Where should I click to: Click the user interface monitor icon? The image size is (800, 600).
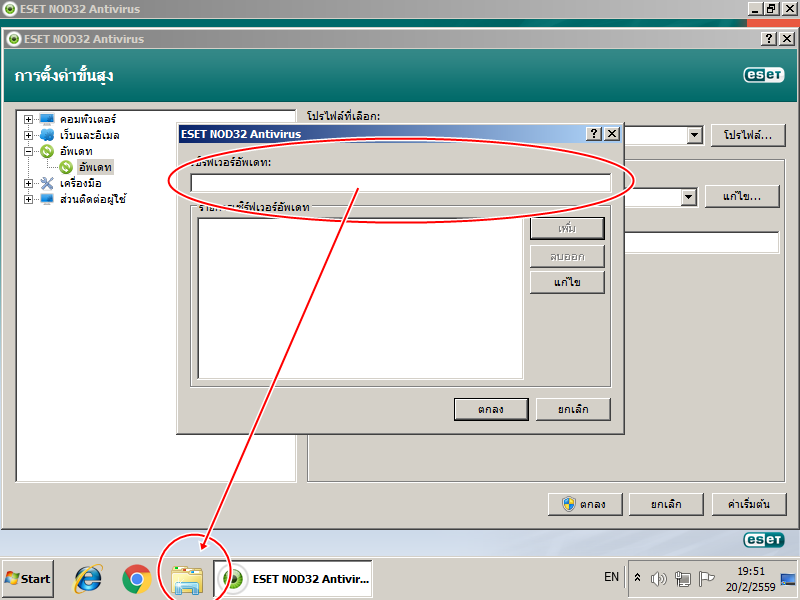coord(47,199)
